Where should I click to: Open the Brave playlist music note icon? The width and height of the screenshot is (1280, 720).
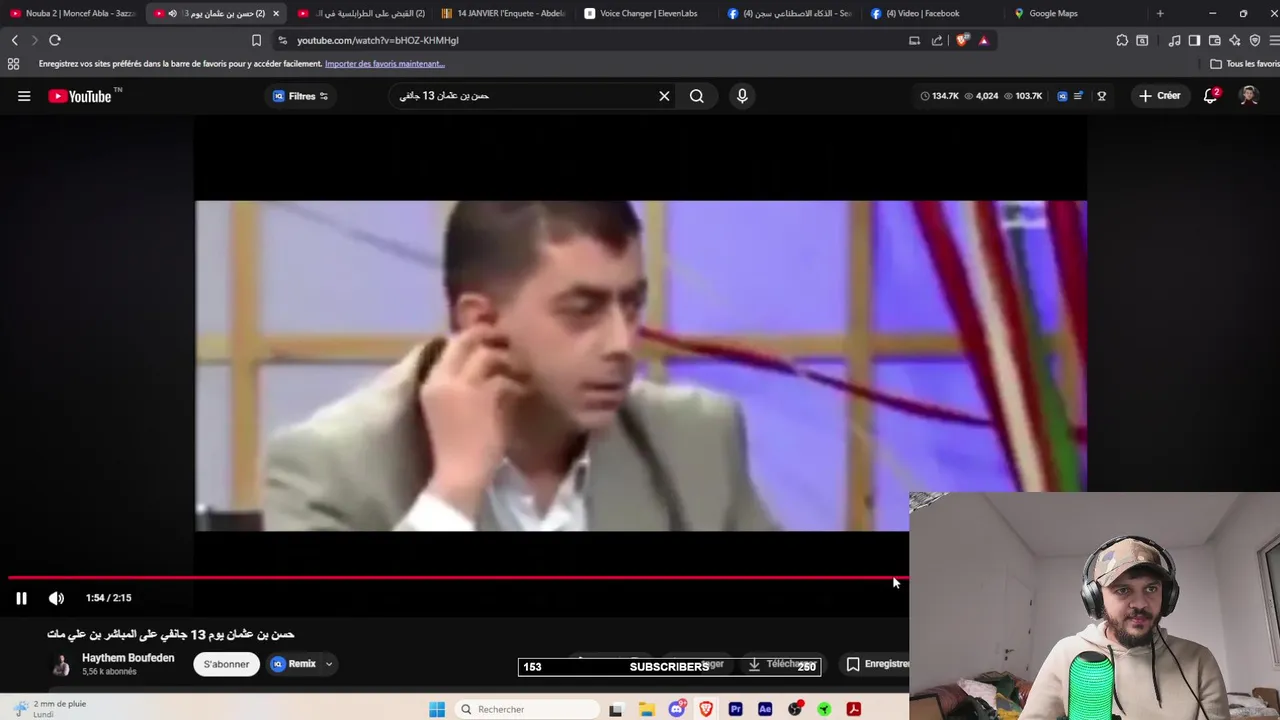pos(1174,40)
